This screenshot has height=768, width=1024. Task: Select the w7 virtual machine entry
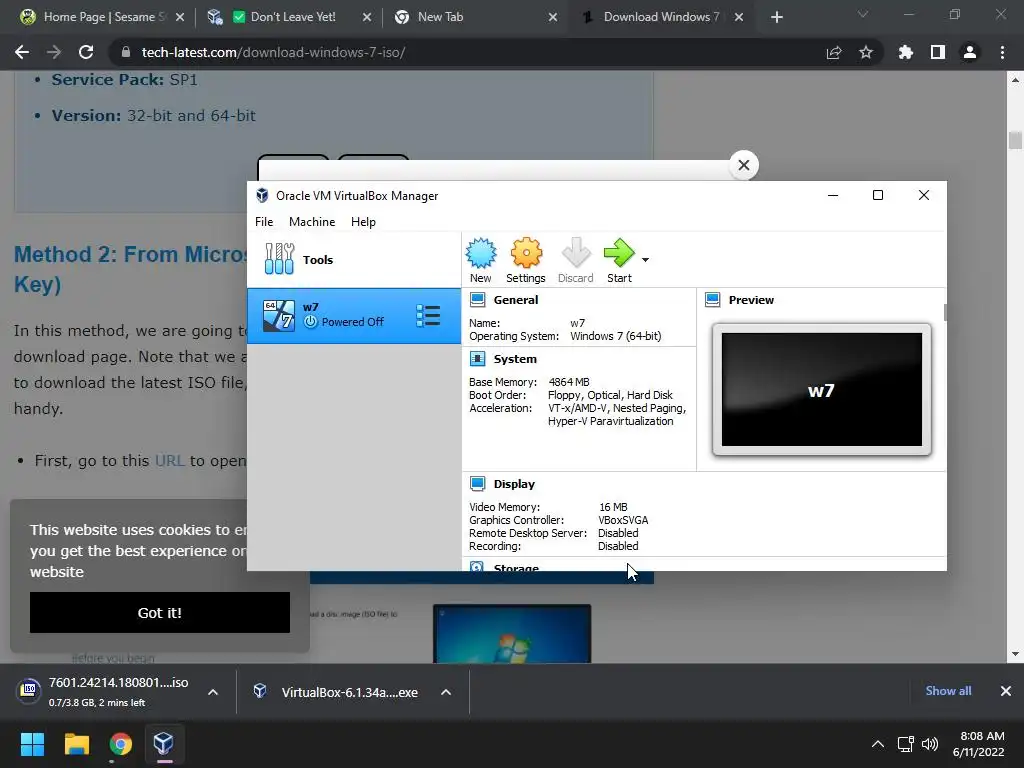(353, 315)
